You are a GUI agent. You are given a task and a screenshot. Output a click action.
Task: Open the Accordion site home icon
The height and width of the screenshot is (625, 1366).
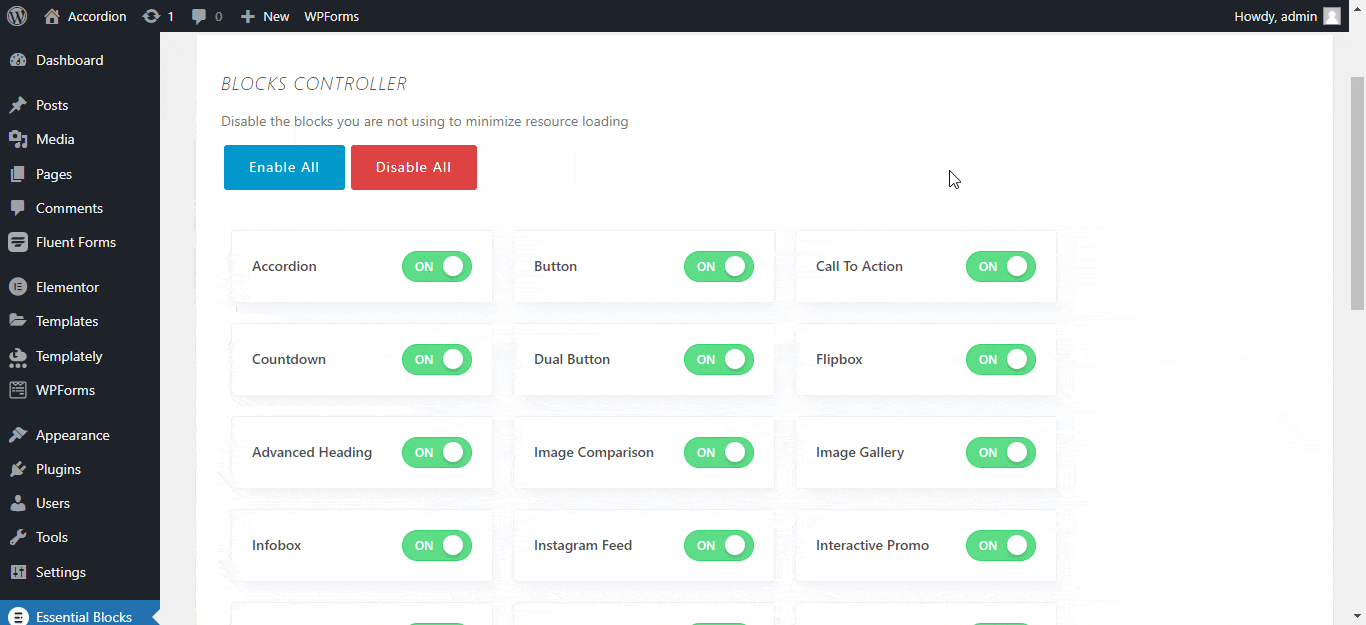[52, 16]
